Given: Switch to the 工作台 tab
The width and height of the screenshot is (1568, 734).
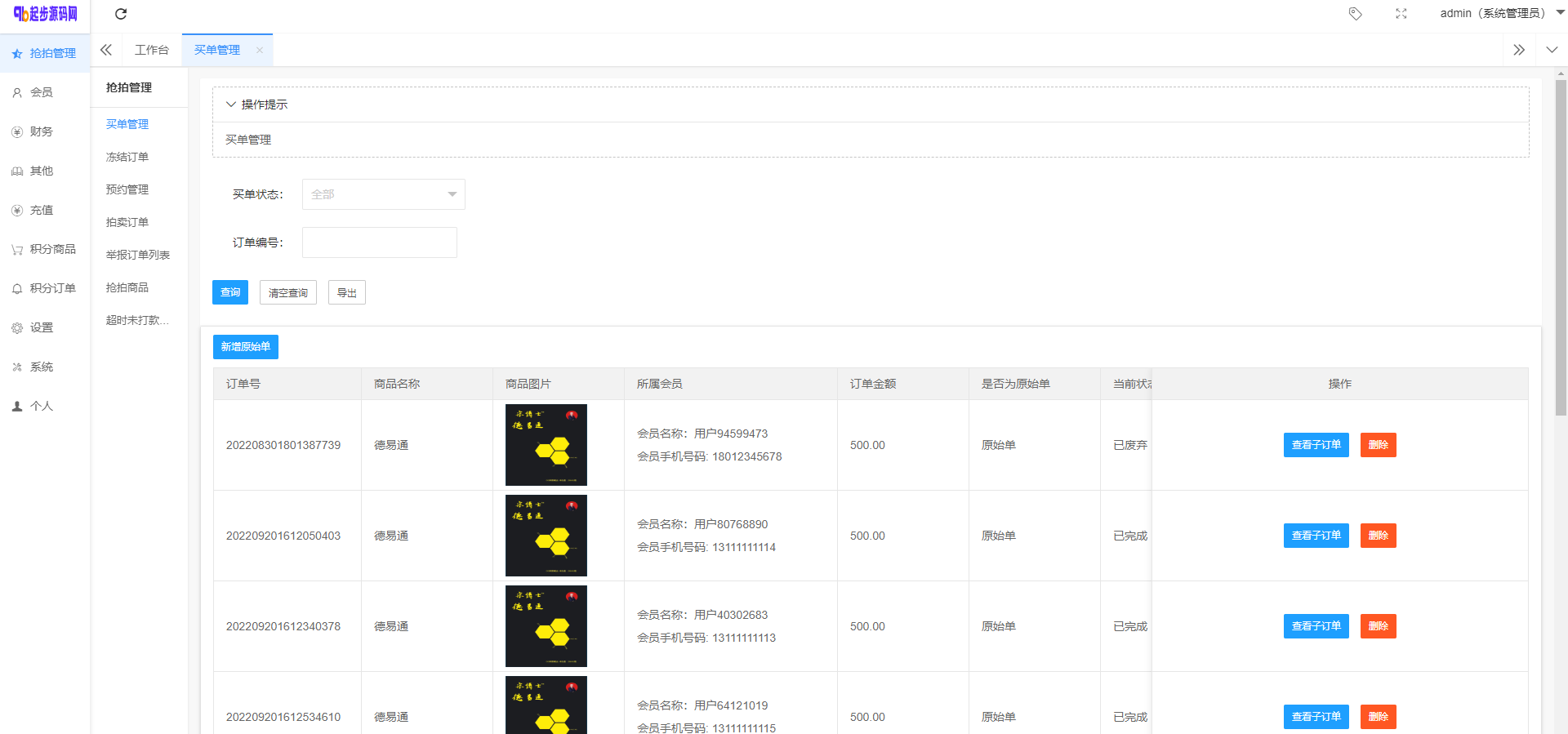Looking at the screenshot, I should [x=152, y=50].
